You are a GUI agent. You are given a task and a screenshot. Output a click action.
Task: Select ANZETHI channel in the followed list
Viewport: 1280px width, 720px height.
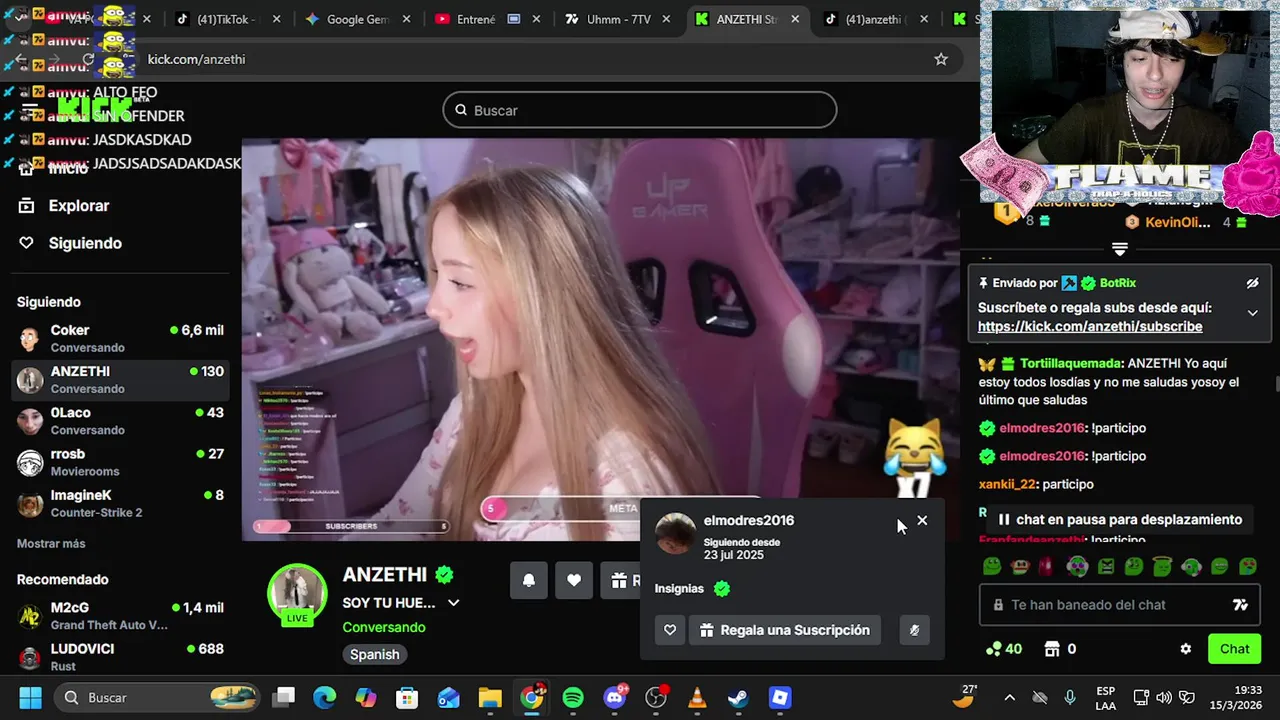pos(120,379)
